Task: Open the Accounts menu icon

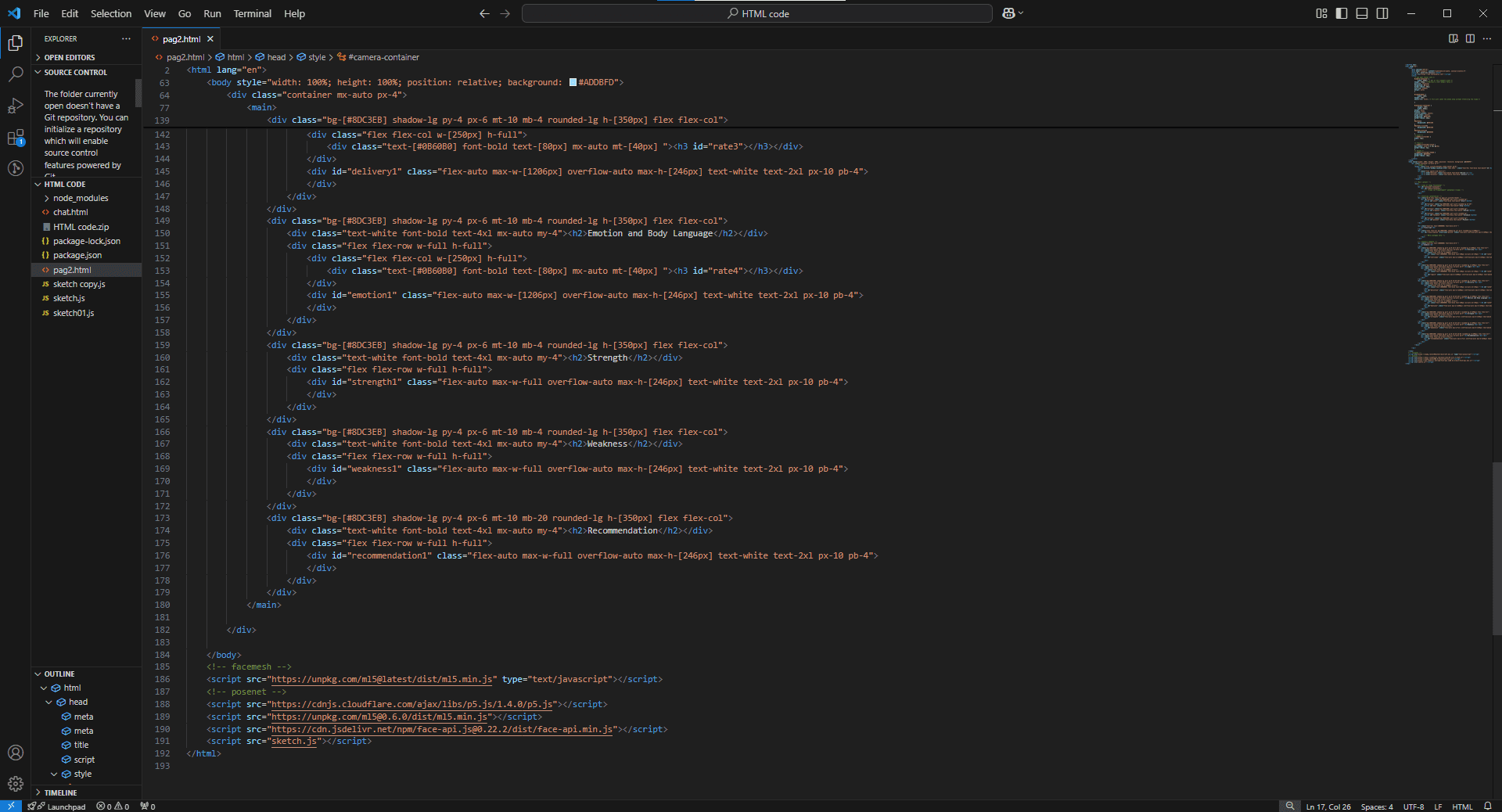Action: [15, 753]
